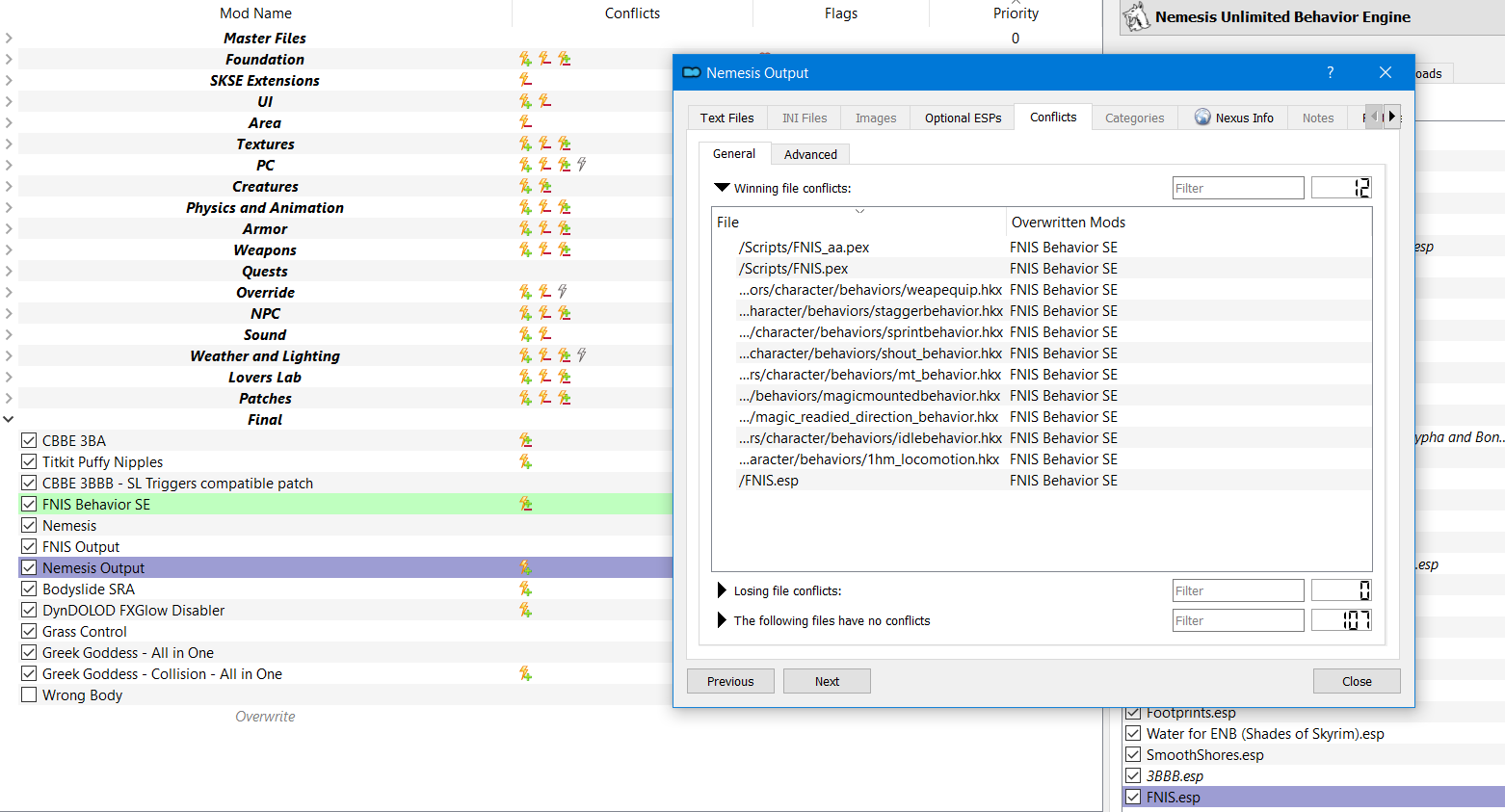Click the conflict icon beside DynDOLOD FXGlow Disabler
Image resolution: width=1505 pixels, height=812 pixels.
coord(525,610)
